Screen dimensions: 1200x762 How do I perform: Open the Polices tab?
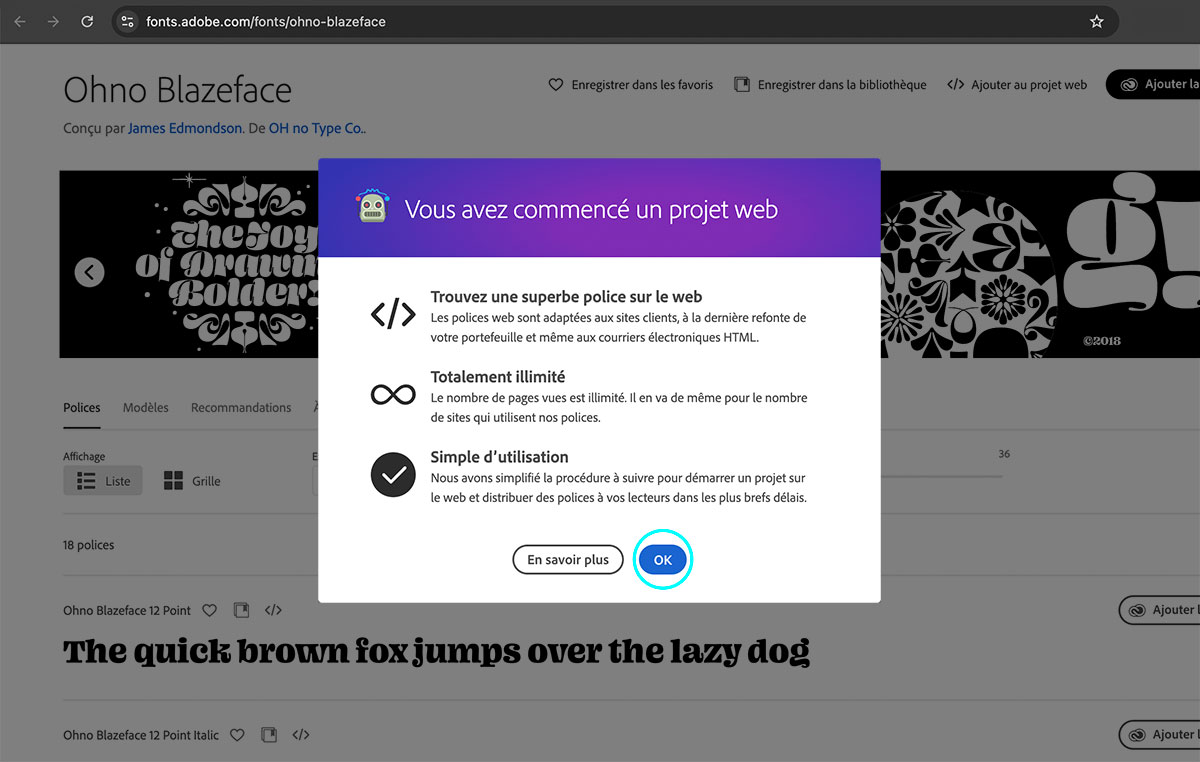pos(82,408)
